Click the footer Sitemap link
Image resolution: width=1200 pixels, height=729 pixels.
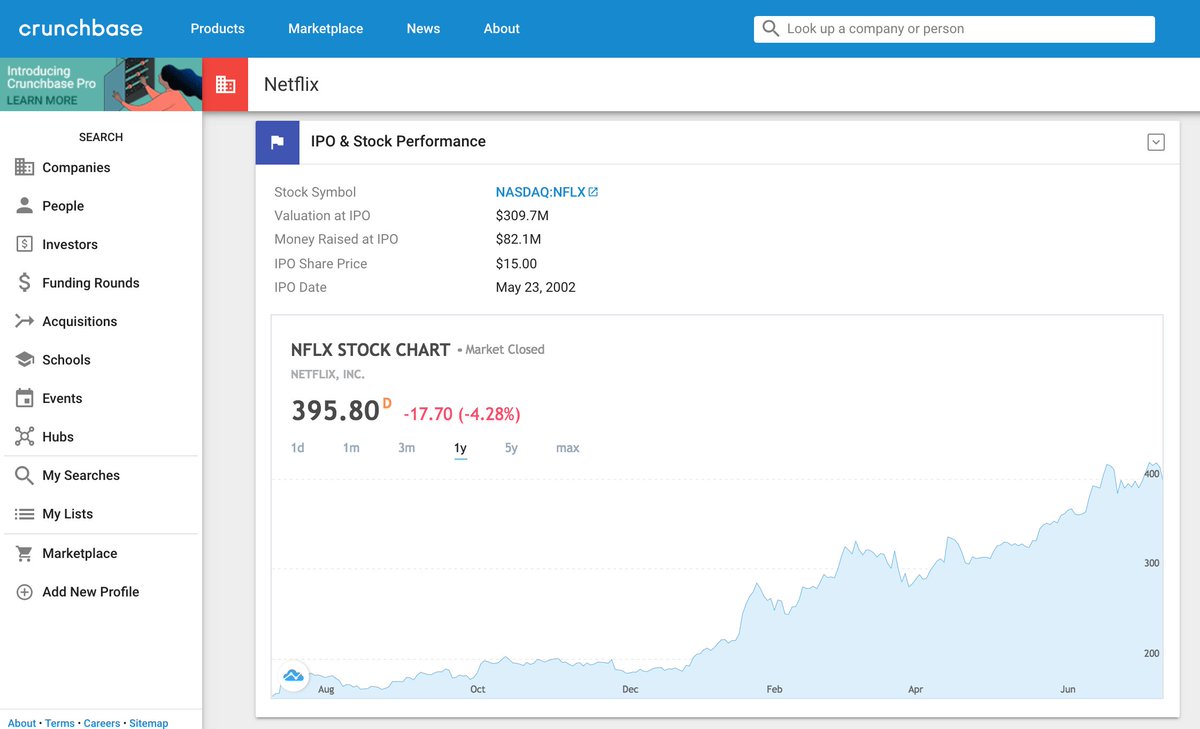coord(149,723)
